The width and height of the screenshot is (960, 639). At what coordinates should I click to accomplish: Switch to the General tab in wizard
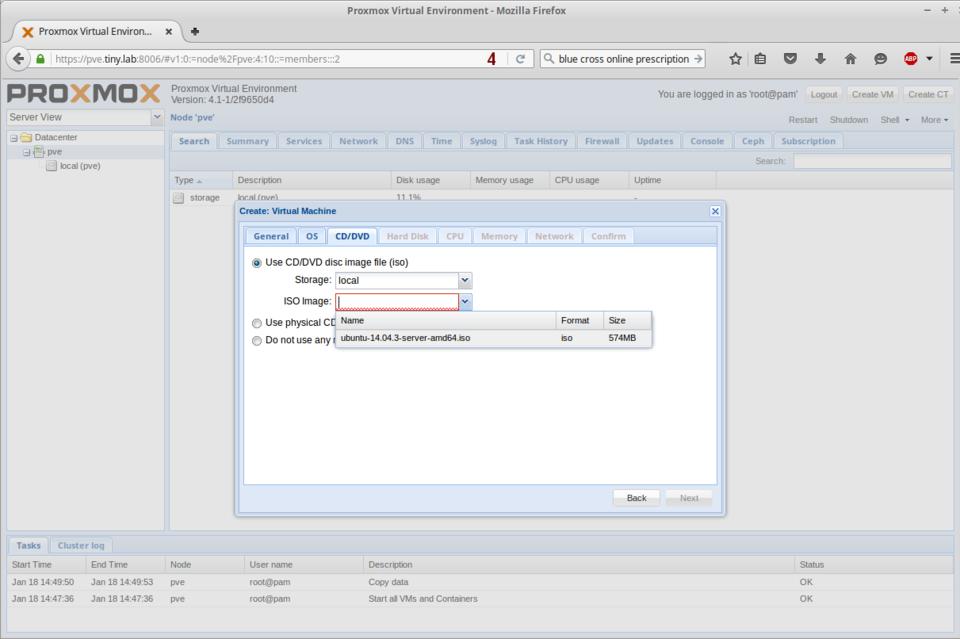click(270, 236)
